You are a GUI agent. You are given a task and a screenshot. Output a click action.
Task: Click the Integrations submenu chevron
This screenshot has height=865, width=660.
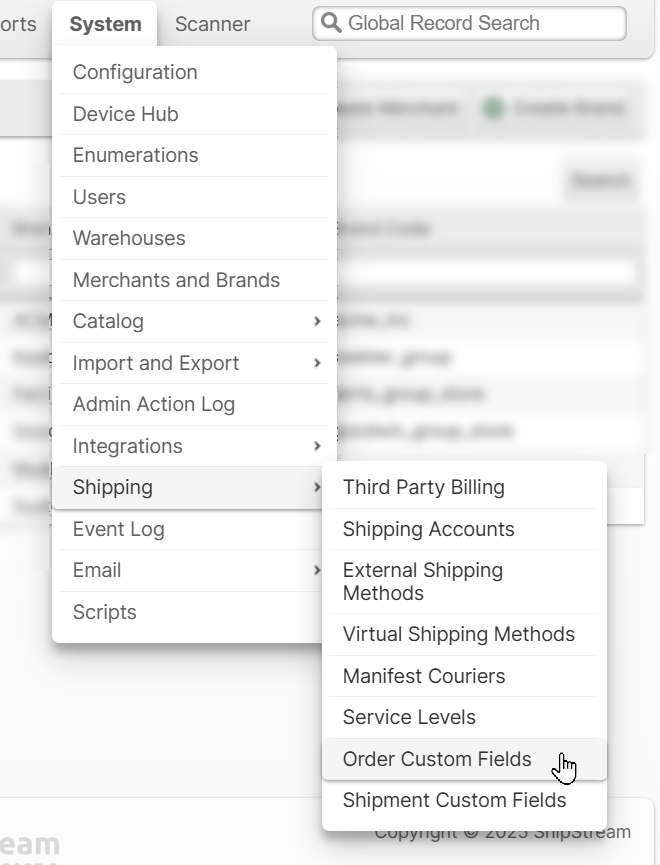(x=317, y=446)
